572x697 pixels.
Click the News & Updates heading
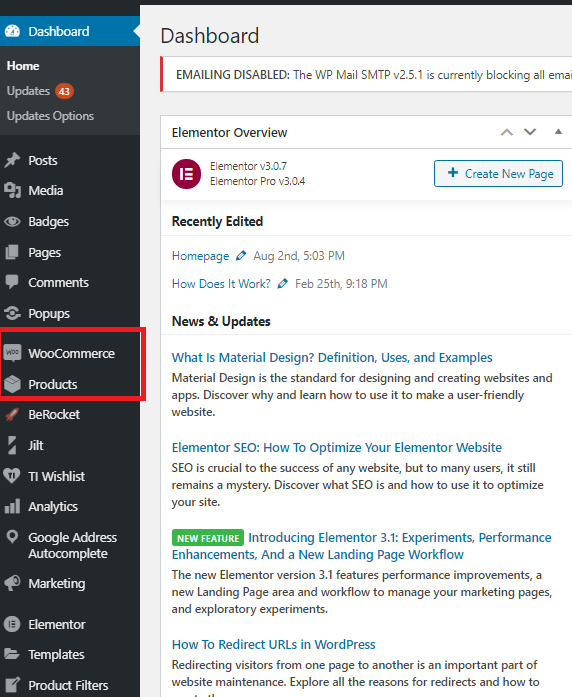pos(221,321)
